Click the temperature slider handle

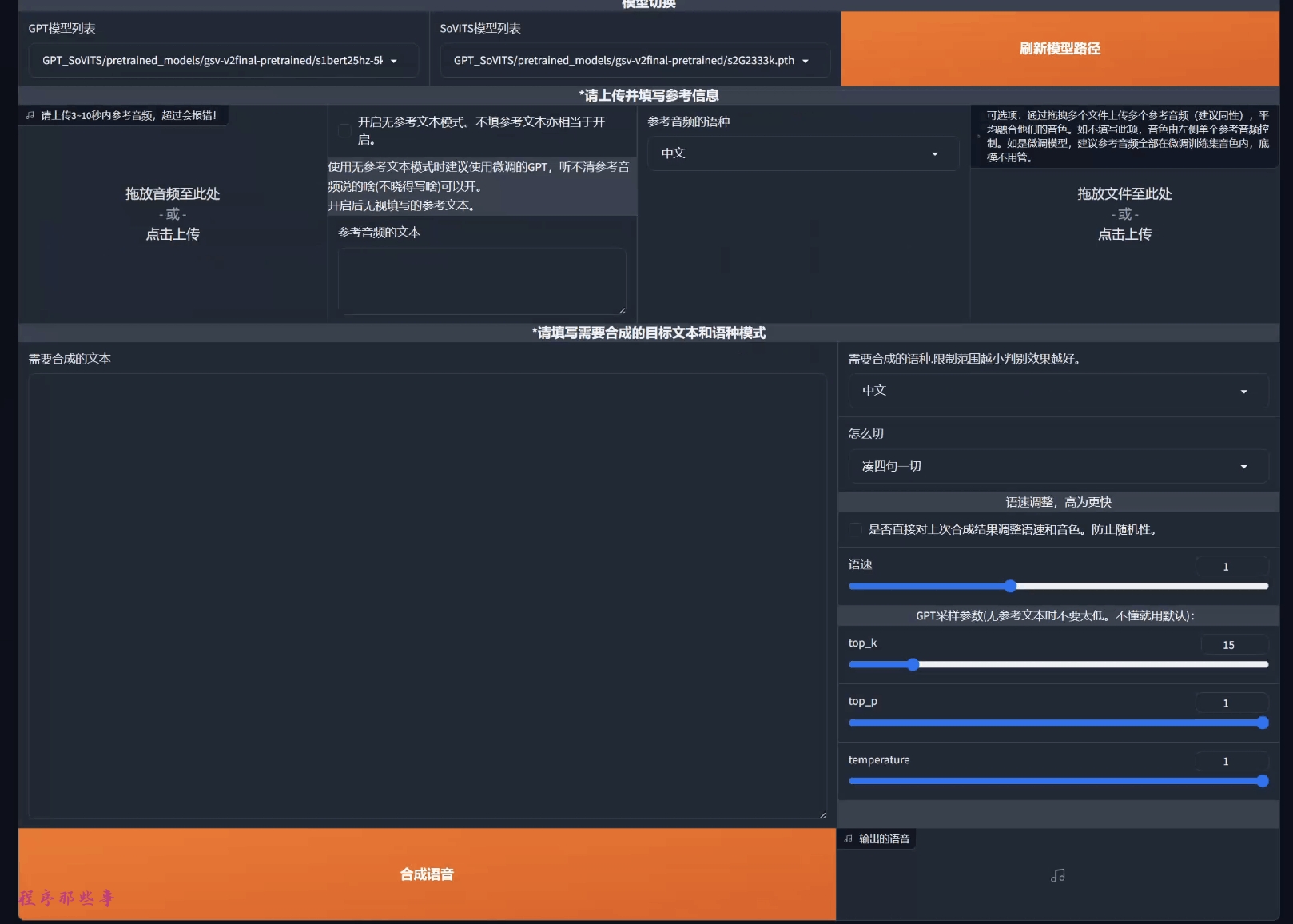coord(1262,781)
